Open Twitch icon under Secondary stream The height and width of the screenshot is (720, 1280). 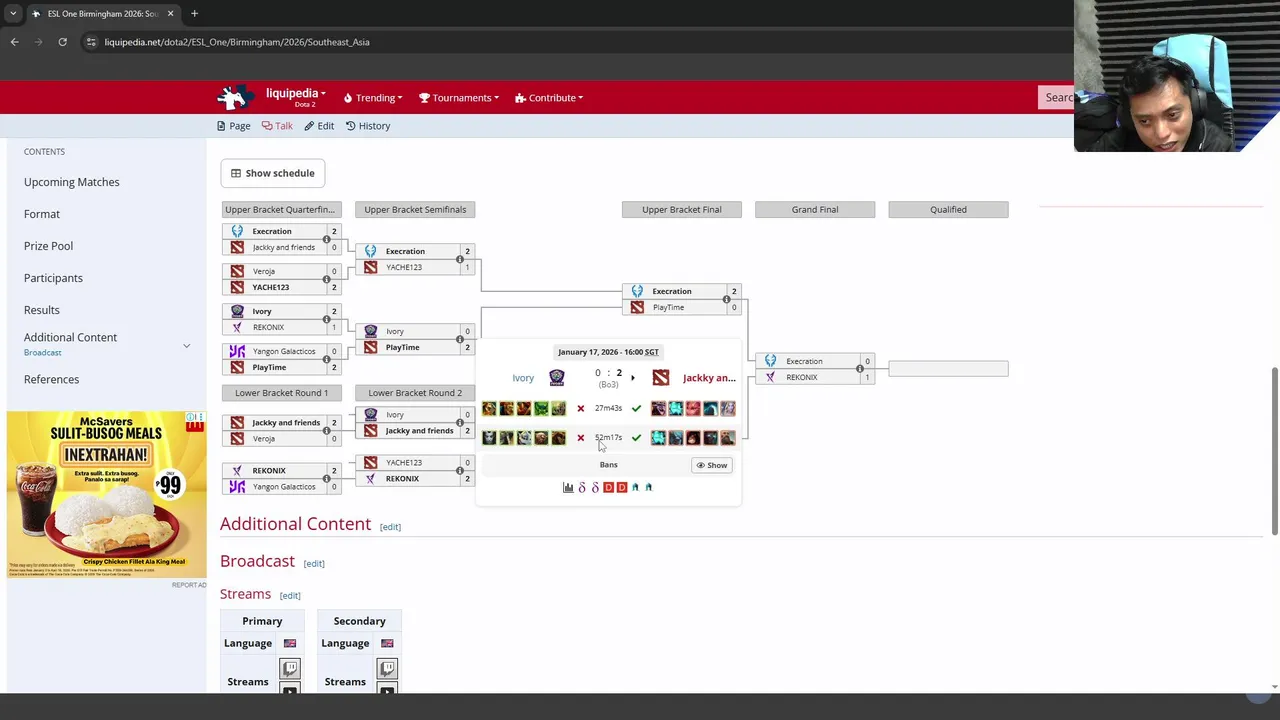(387, 668)
